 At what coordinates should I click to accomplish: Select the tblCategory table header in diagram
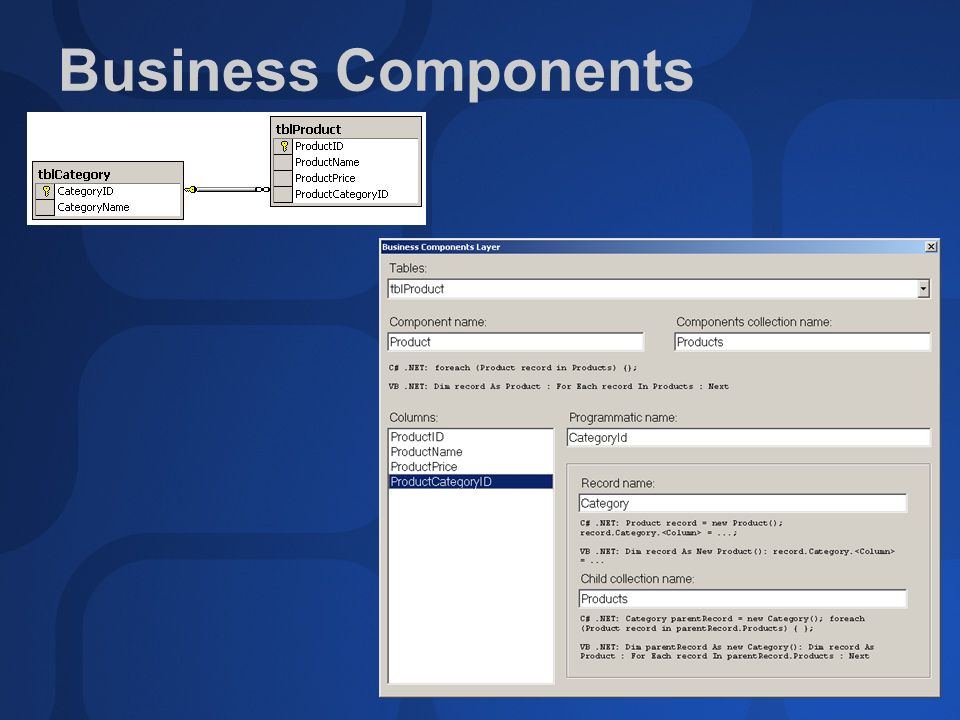point(108,174)
